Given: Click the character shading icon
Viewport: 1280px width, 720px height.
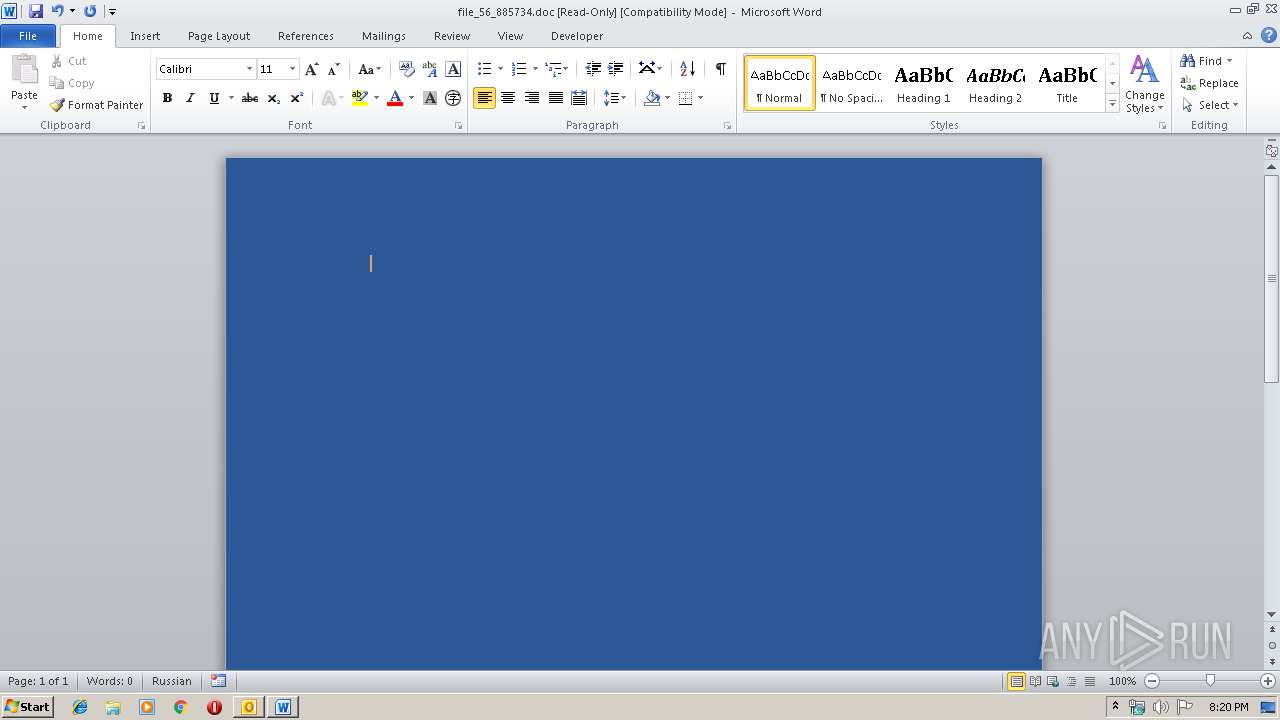Looking at the screenshot, I should pos(430,98).
